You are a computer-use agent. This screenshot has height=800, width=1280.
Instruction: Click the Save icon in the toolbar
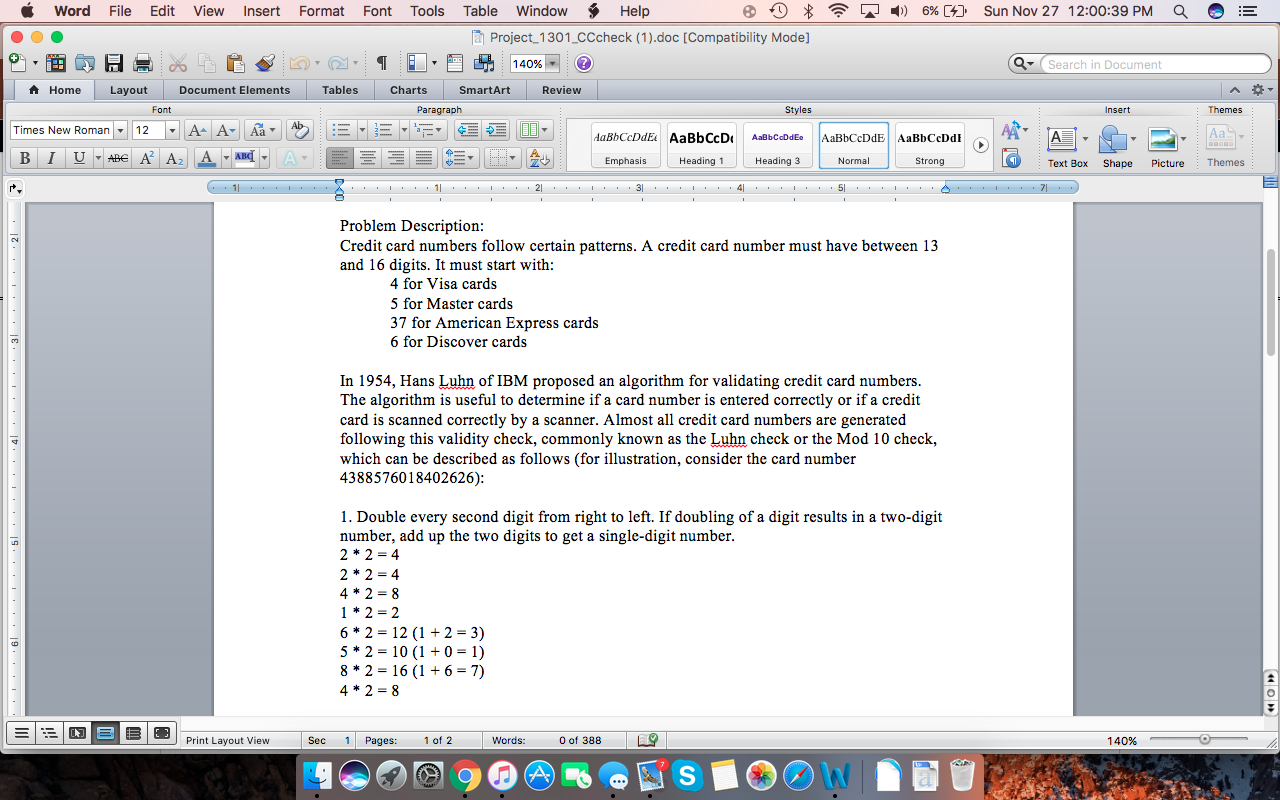(x=114, y=62)
